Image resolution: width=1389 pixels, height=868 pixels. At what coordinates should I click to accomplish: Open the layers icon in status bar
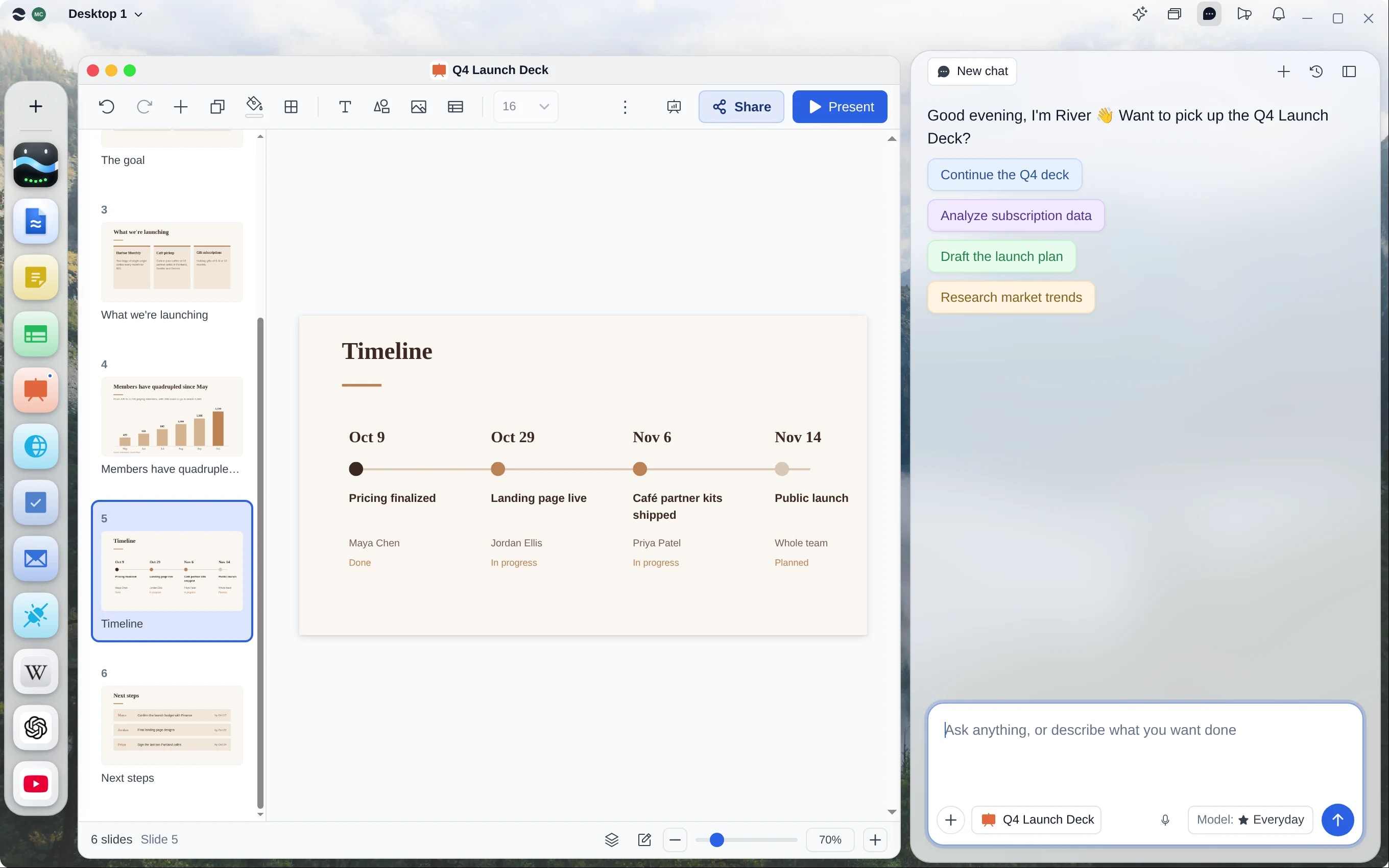(x=612, y=840)
